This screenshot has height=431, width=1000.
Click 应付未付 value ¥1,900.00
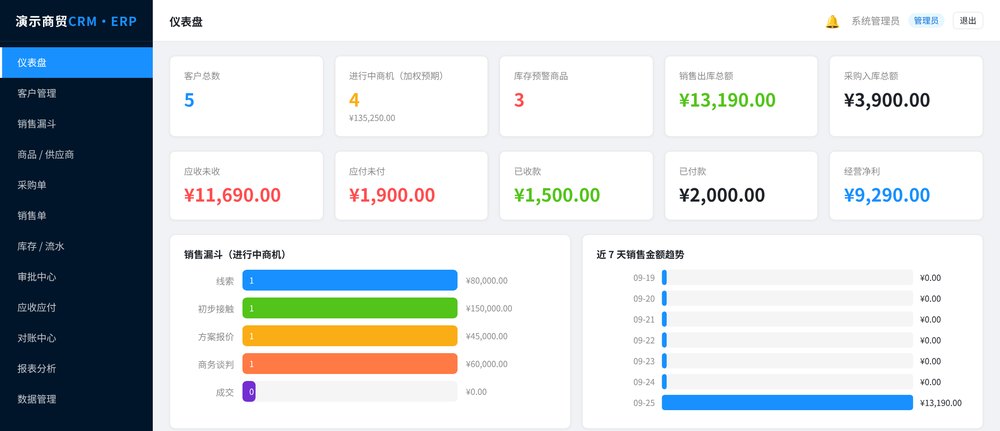392,195
